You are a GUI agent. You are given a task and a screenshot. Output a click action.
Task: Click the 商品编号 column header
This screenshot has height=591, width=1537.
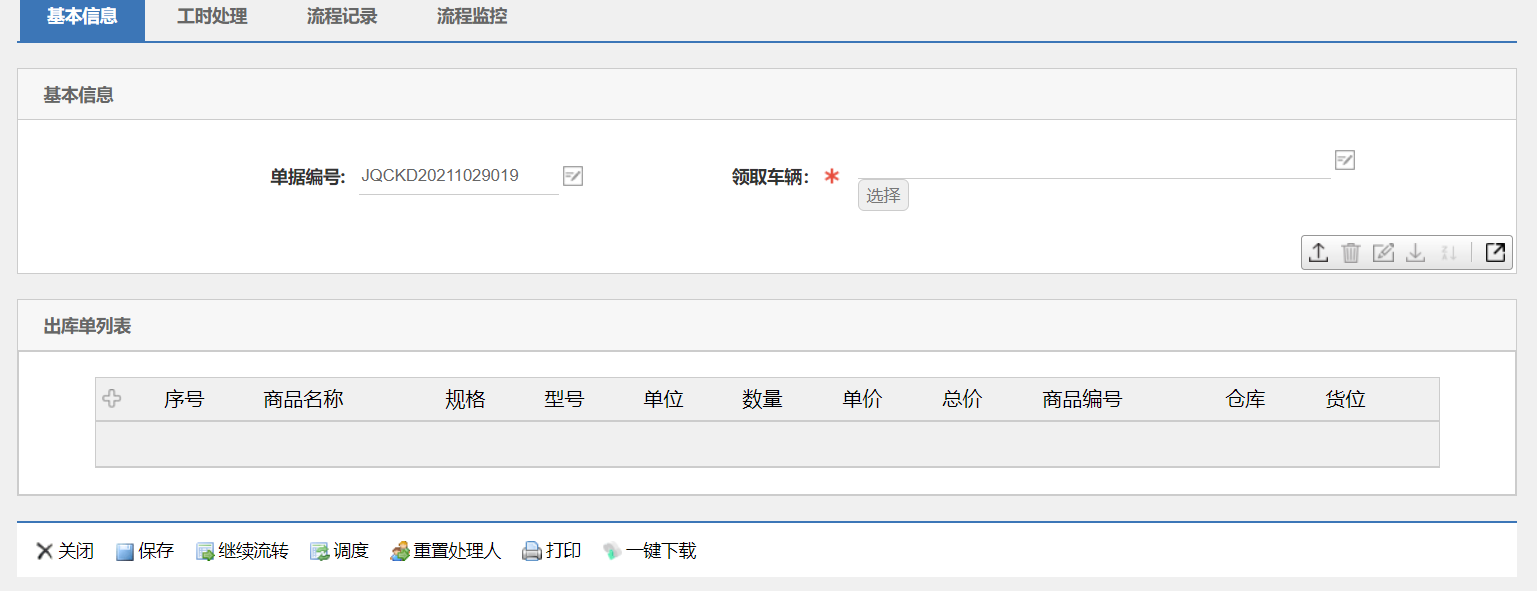pyautogui.click(x=1082, y=400)
